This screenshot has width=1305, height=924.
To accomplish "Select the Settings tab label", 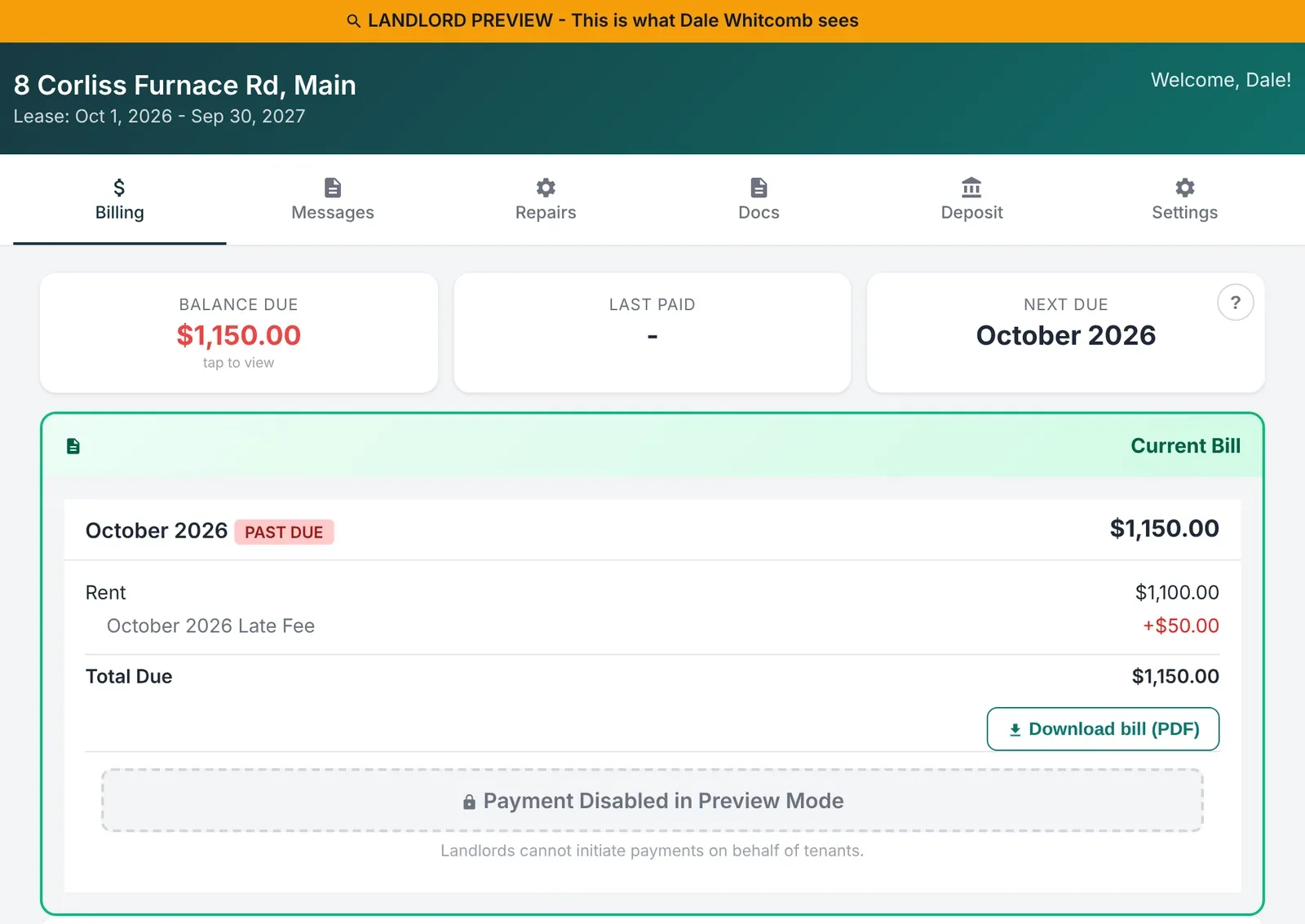I will (1185, 213).
